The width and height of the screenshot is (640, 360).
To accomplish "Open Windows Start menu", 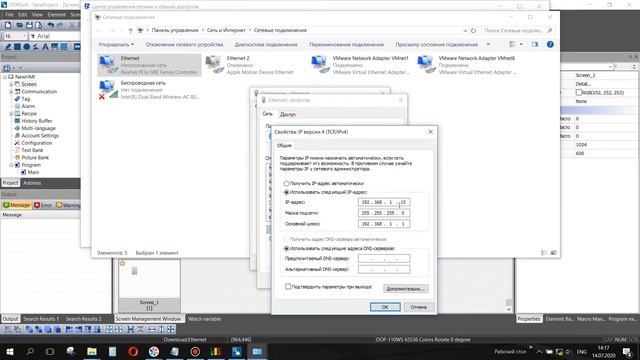I will point(9,351).
